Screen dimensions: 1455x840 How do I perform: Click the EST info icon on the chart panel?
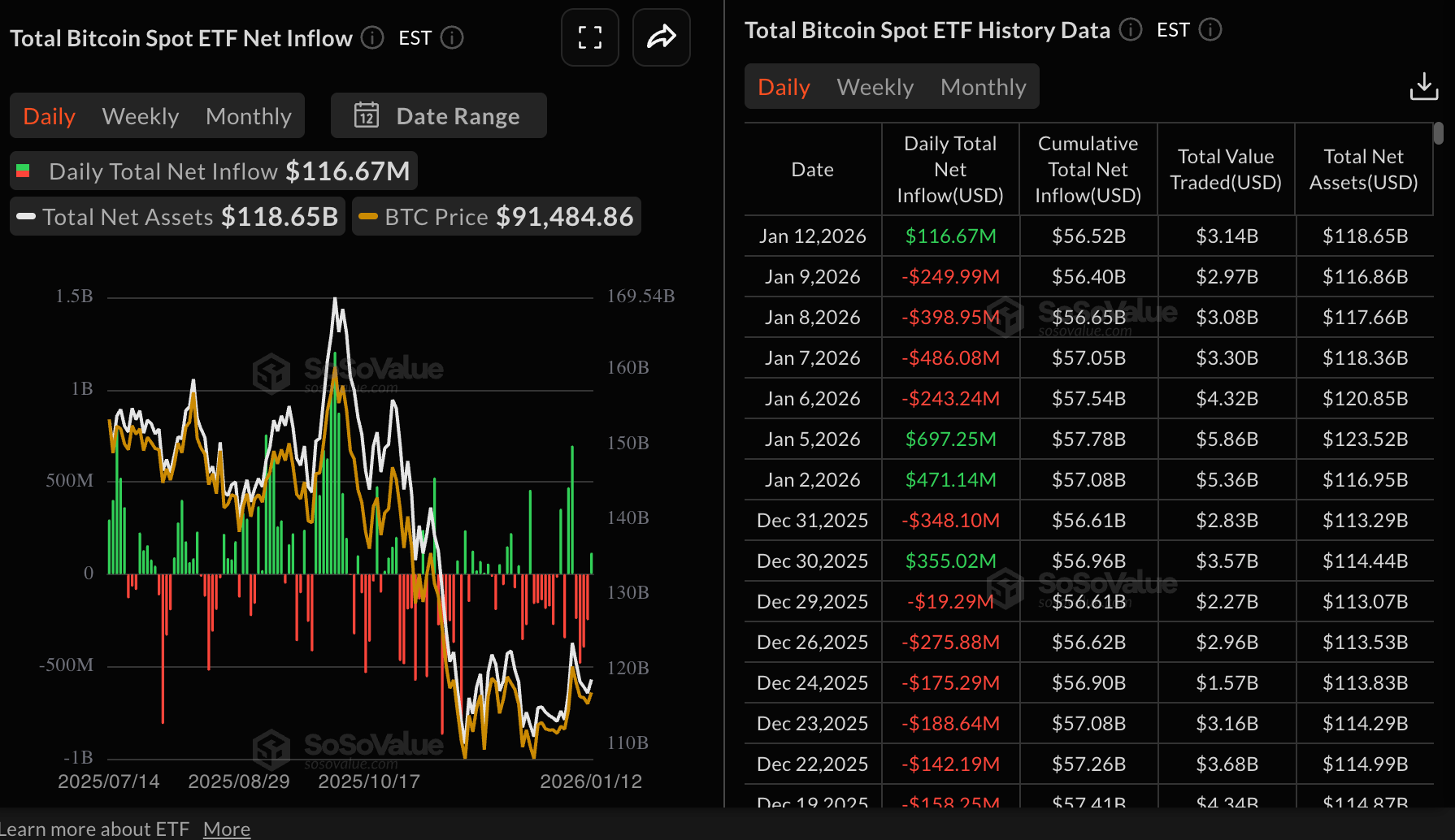pos(453,37)
